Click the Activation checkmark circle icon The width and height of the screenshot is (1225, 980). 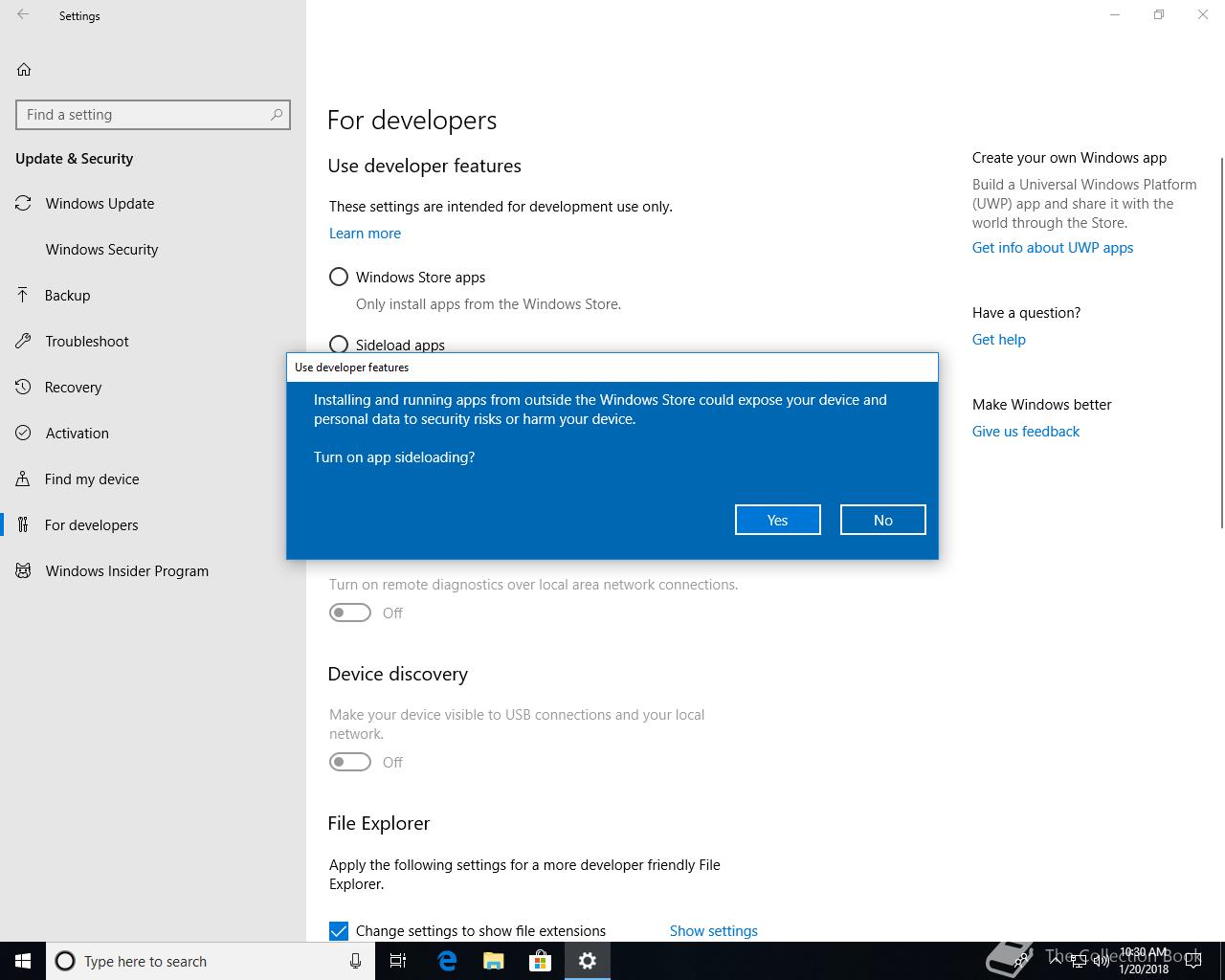tap(23, 434)
